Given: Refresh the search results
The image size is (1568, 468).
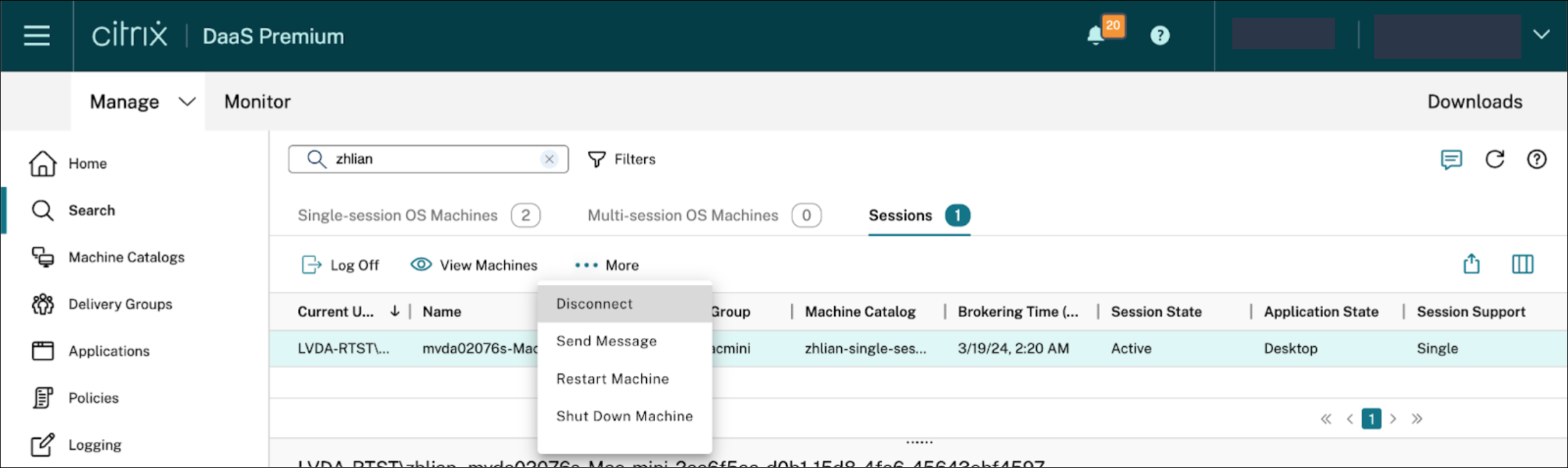Looking at the screenshot, I should coord(1495,159).
